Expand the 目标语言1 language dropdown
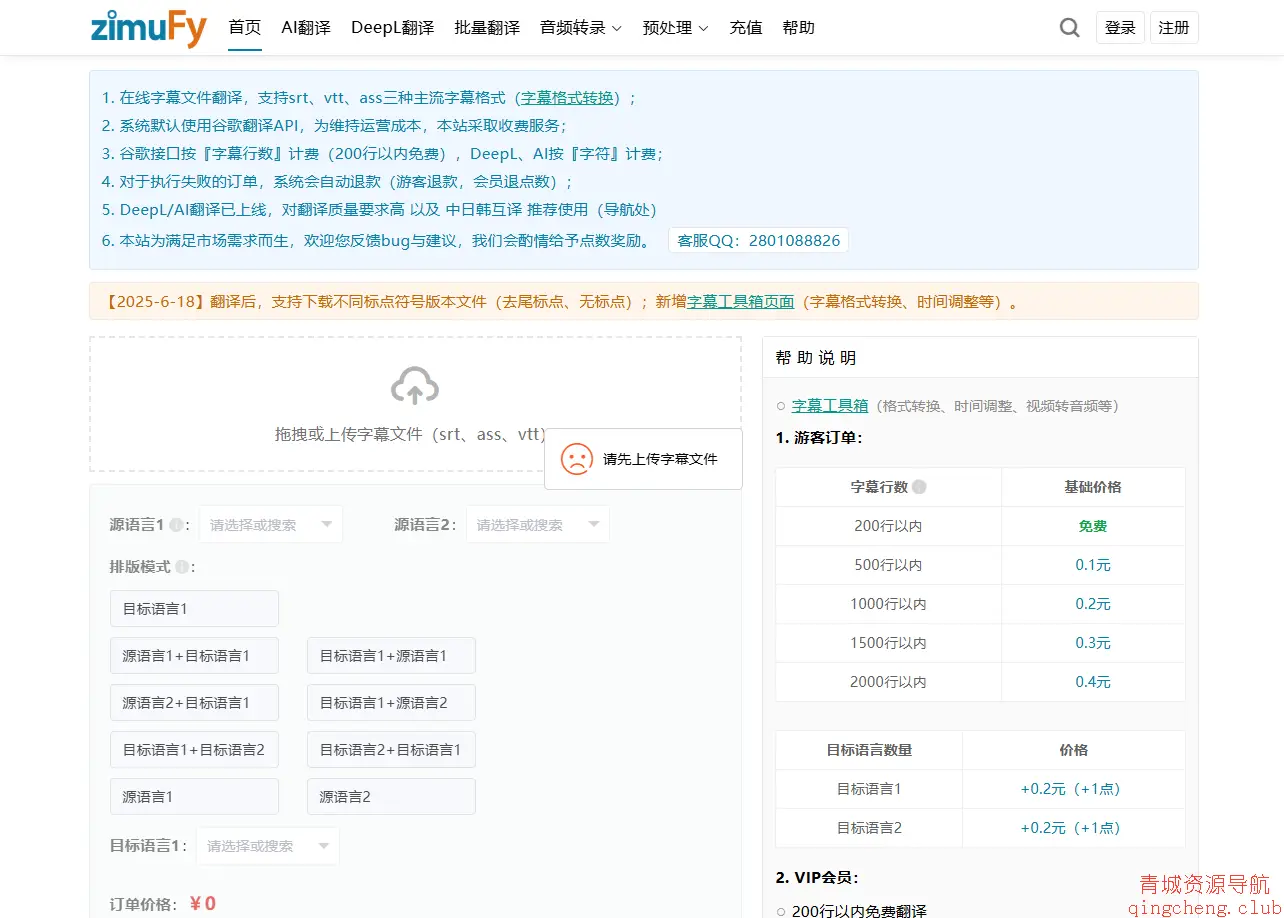The image size is (1284, 918). tap(267, 846)
